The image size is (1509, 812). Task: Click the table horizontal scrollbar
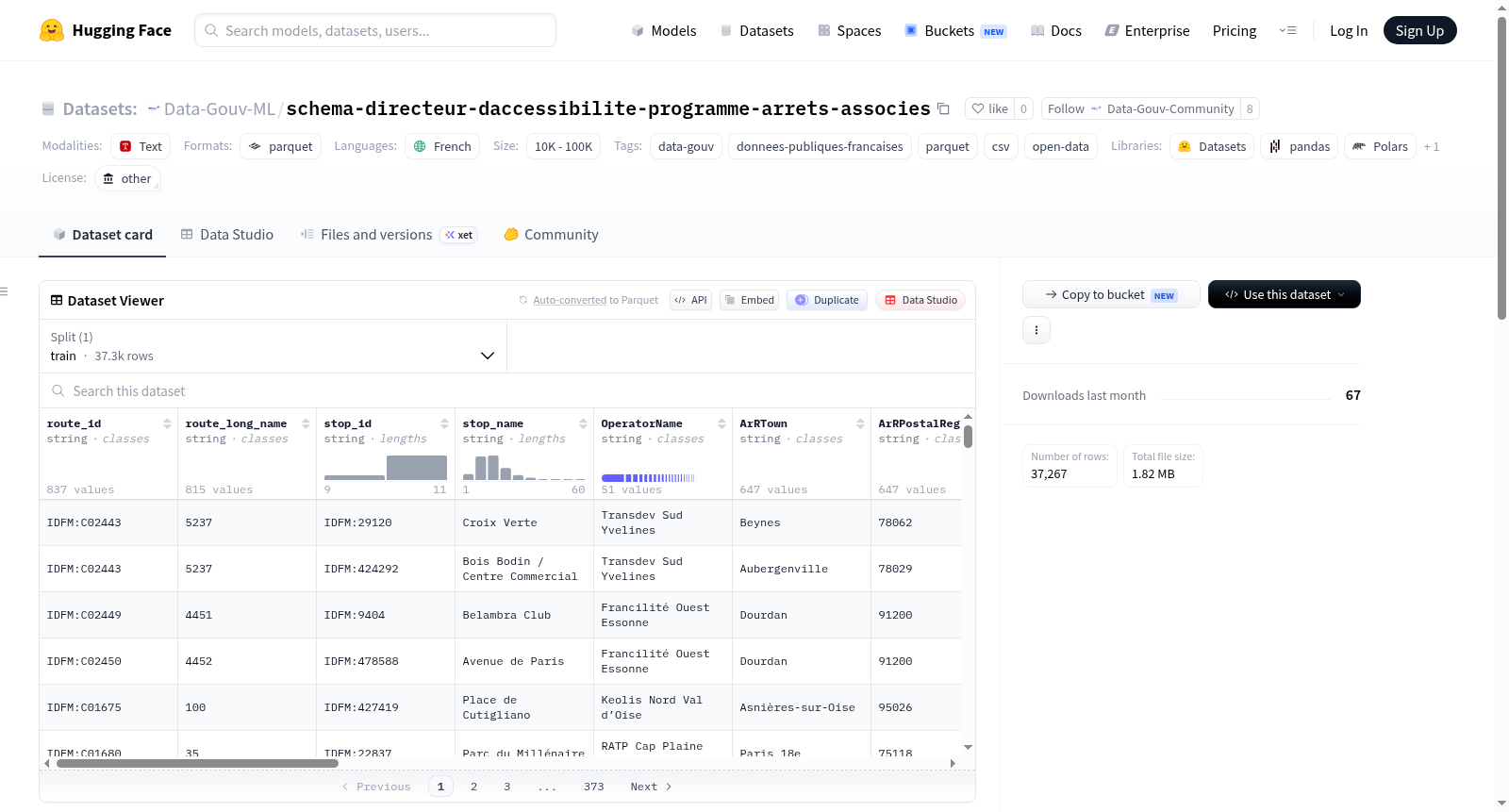coord(197,763)
